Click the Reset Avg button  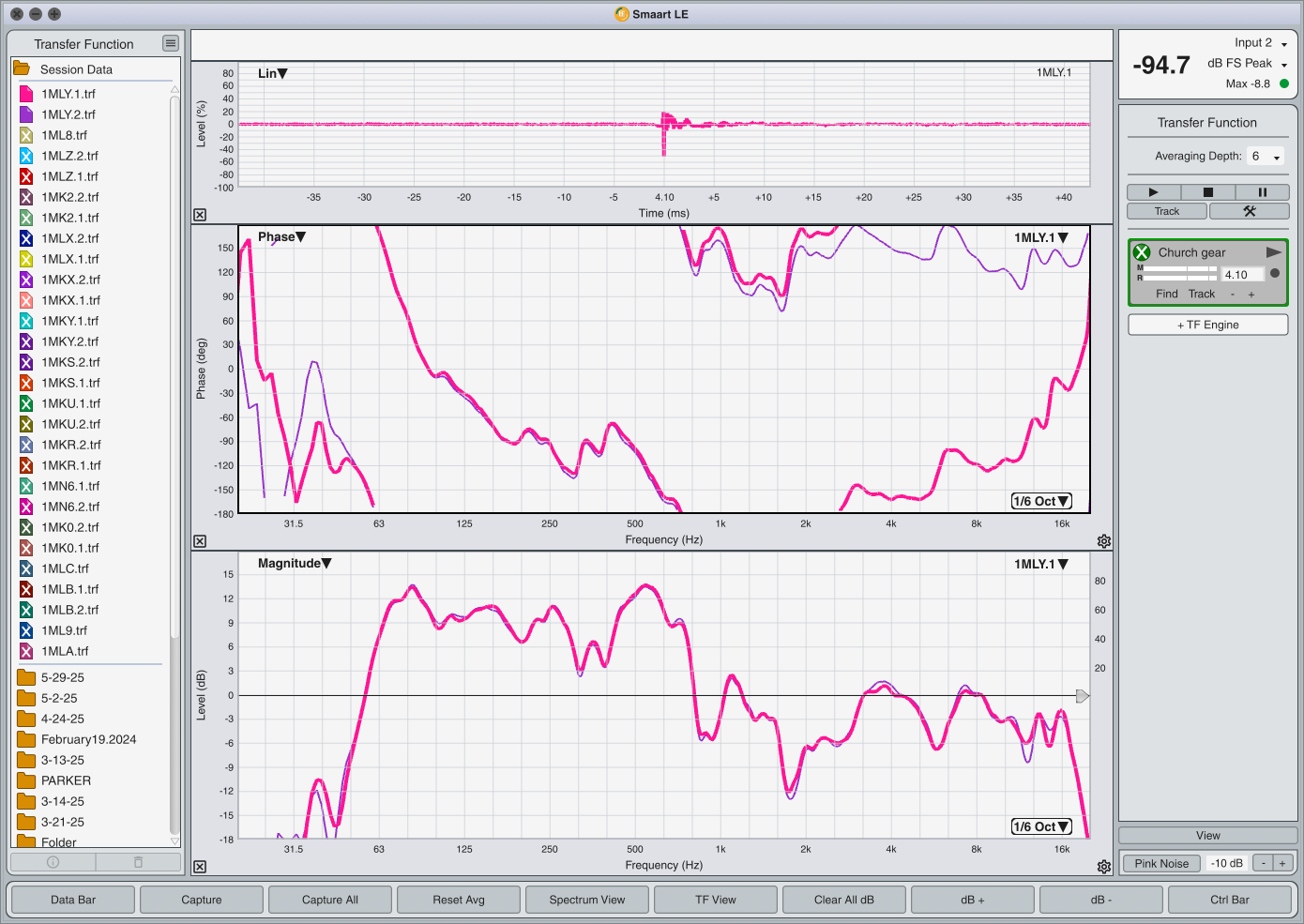(459, 900)
